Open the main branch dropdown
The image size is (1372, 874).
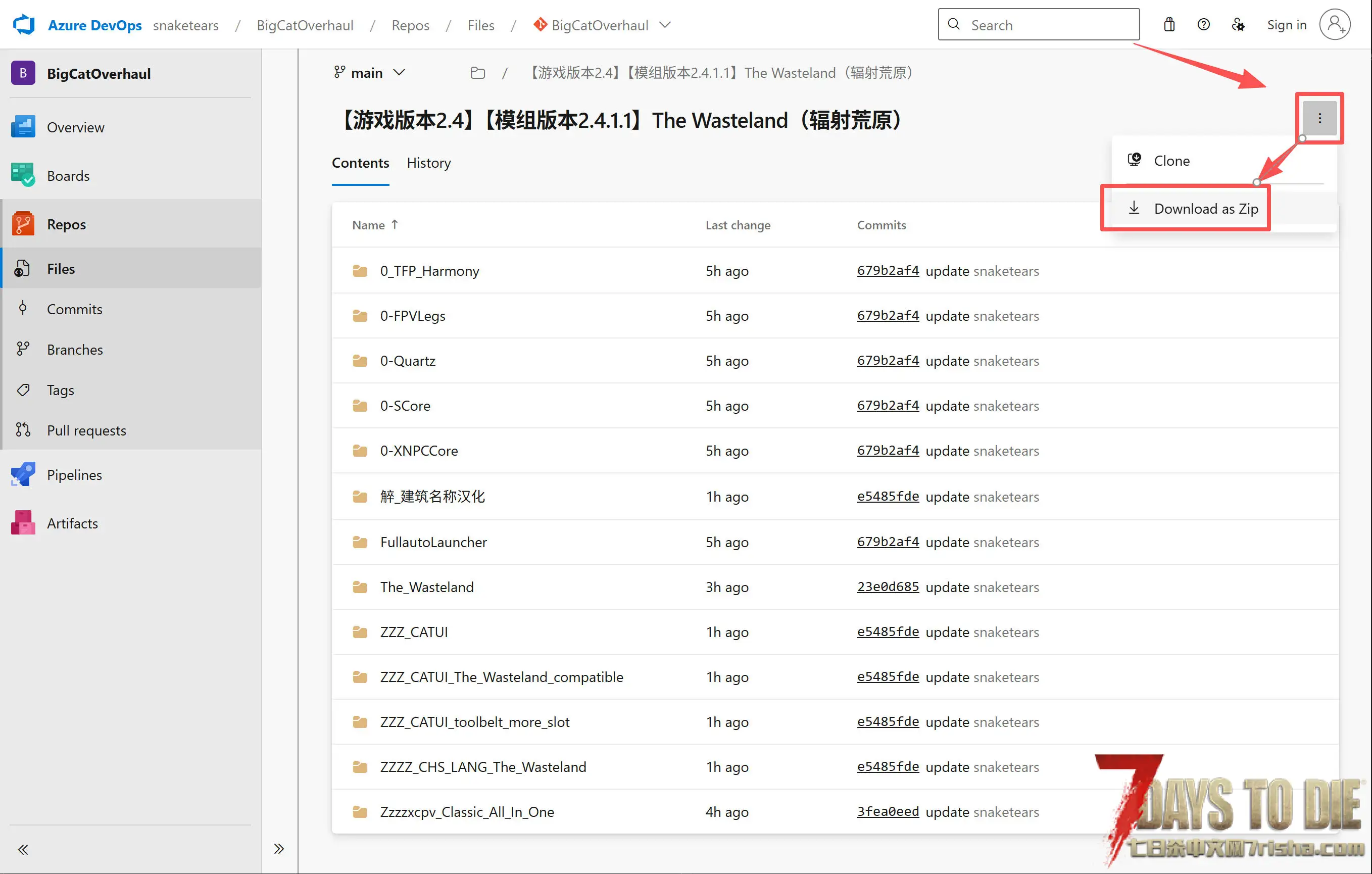pos(369,73)
